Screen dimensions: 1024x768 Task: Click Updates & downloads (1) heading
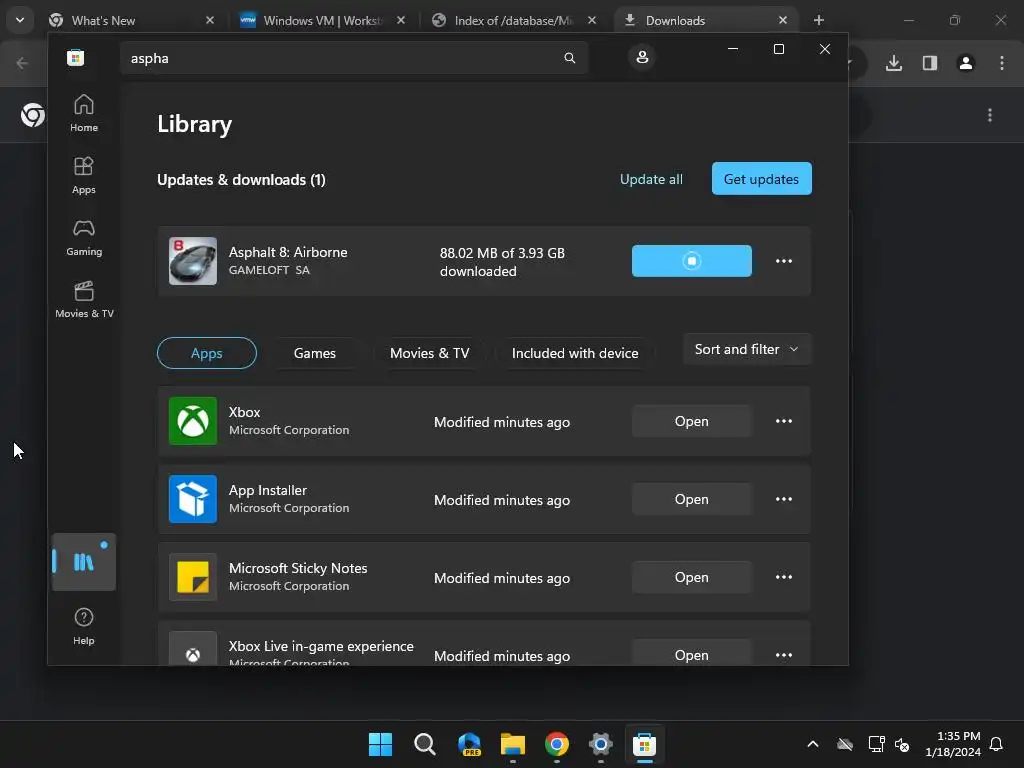pos(242,180)
